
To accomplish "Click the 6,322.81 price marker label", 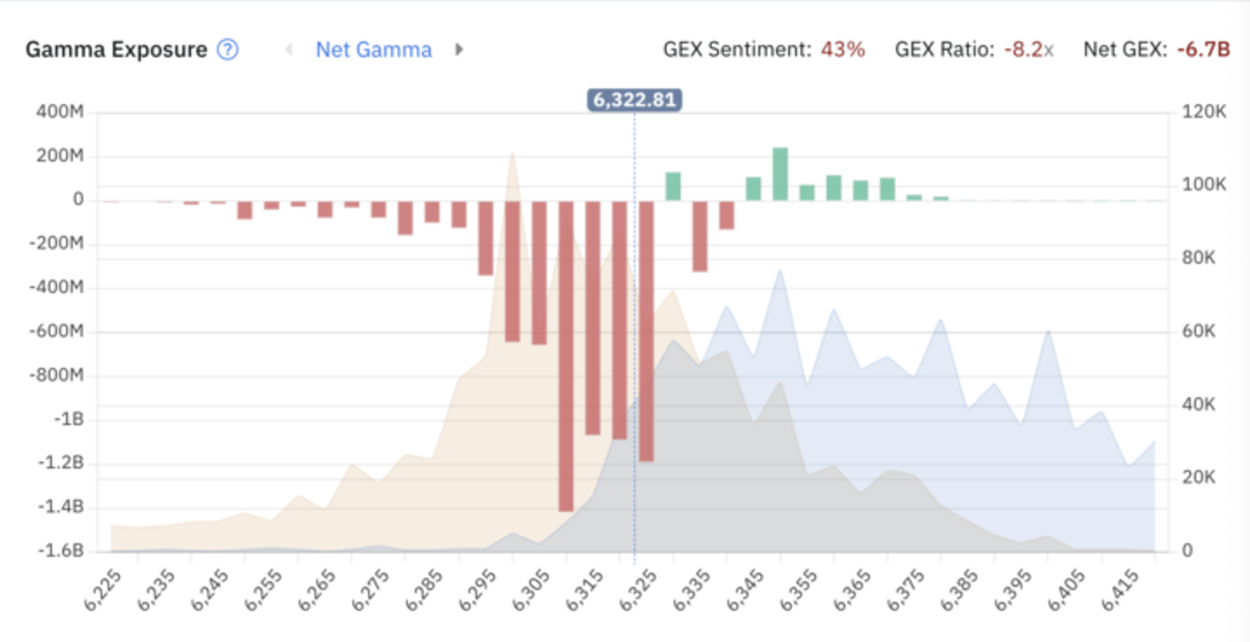I will coord(635,100).
